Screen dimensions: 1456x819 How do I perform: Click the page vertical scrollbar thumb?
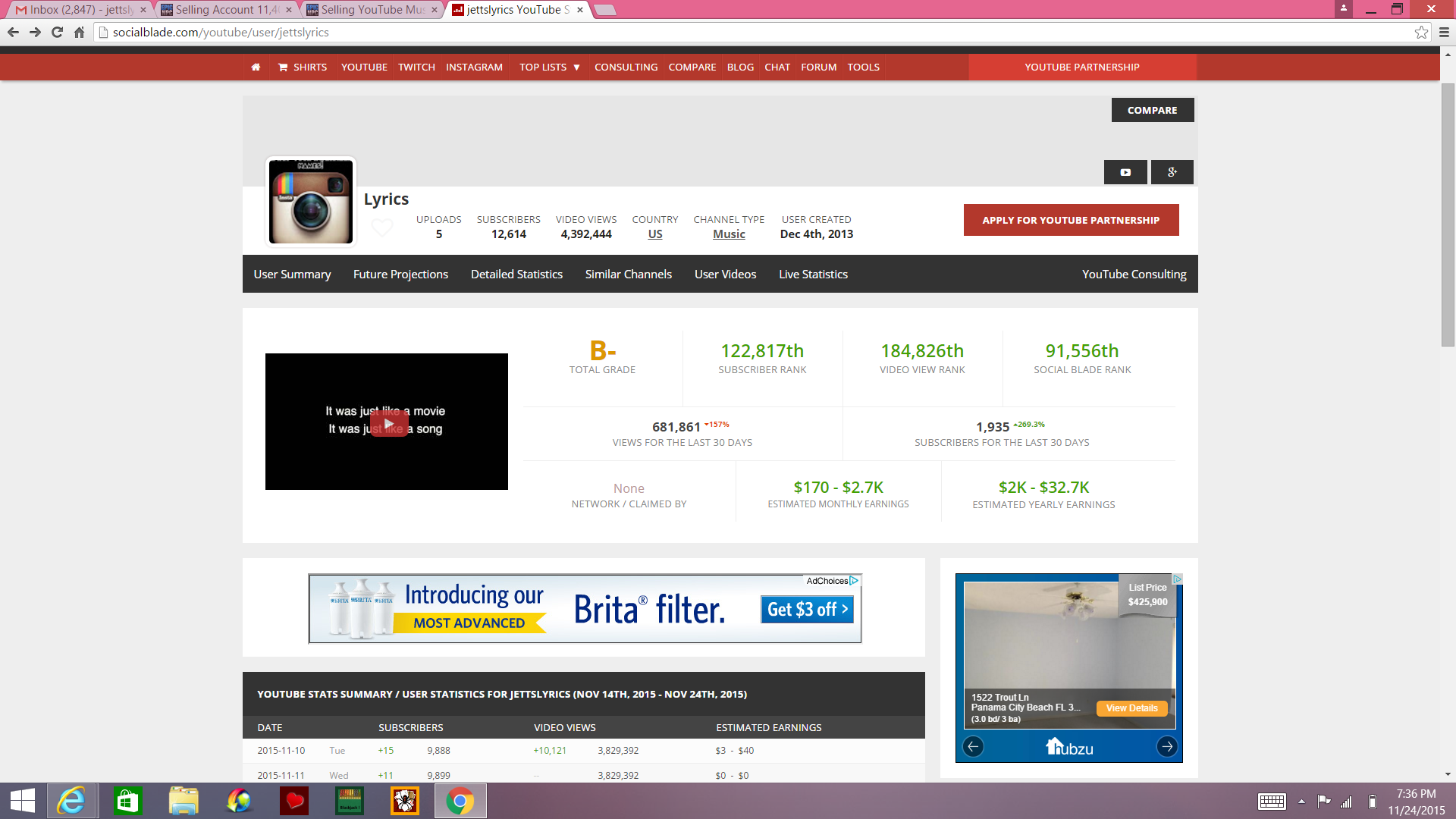(x=1448, y=214)
